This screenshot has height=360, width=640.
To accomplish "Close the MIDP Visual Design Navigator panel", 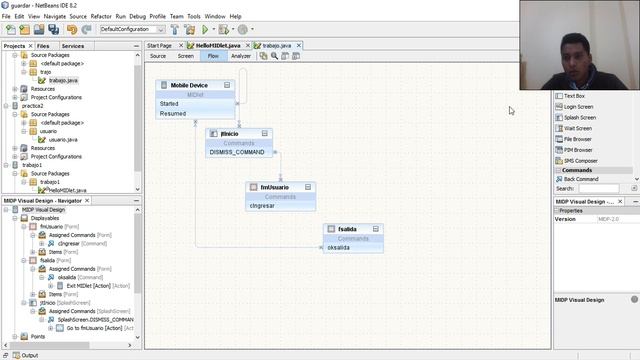I will click(87, 200).
